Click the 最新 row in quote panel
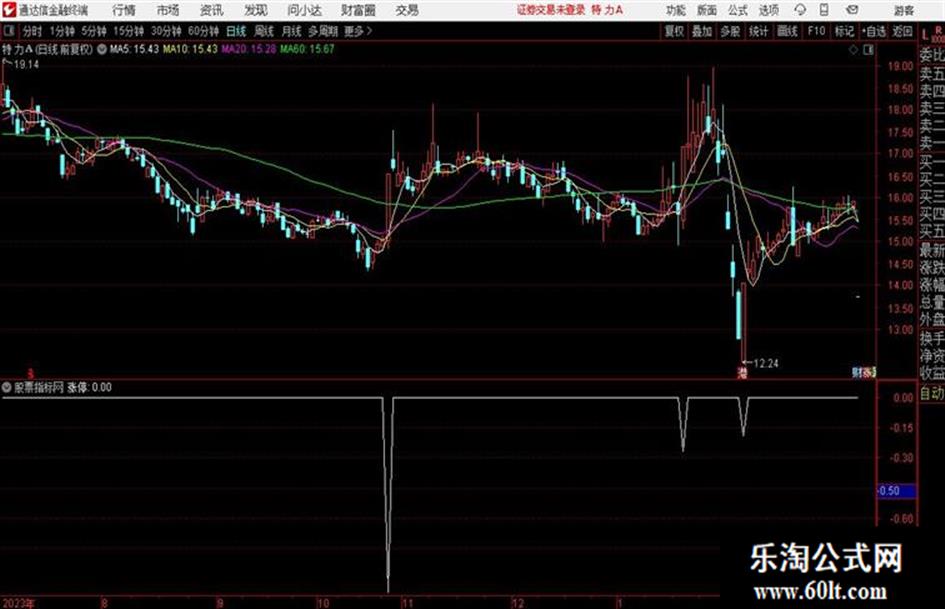This screenshot has height=609, width=945. (932, 249)
